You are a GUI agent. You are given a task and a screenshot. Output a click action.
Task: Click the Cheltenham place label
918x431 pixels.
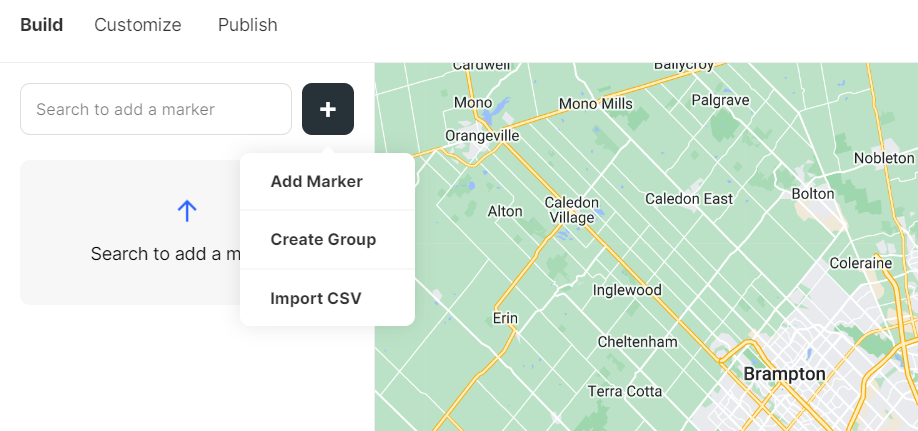point(638,341)
